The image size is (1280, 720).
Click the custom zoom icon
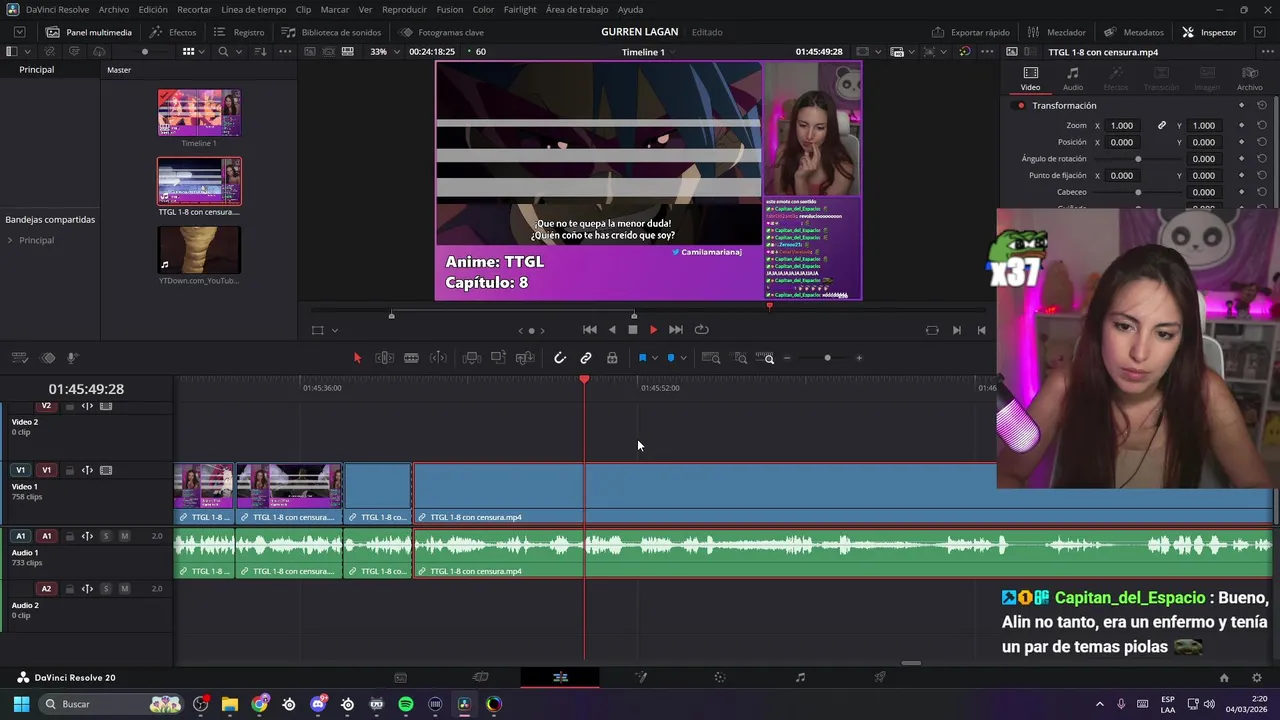(765, 358)
